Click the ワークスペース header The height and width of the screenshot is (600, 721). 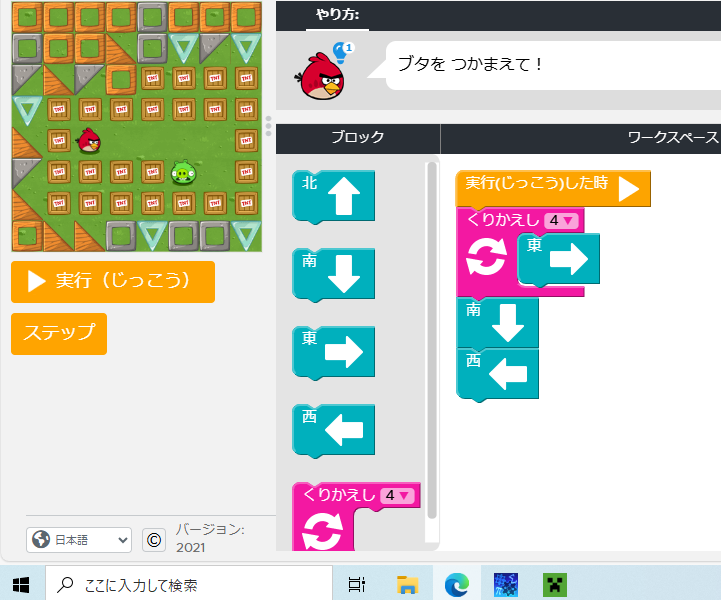672,137
